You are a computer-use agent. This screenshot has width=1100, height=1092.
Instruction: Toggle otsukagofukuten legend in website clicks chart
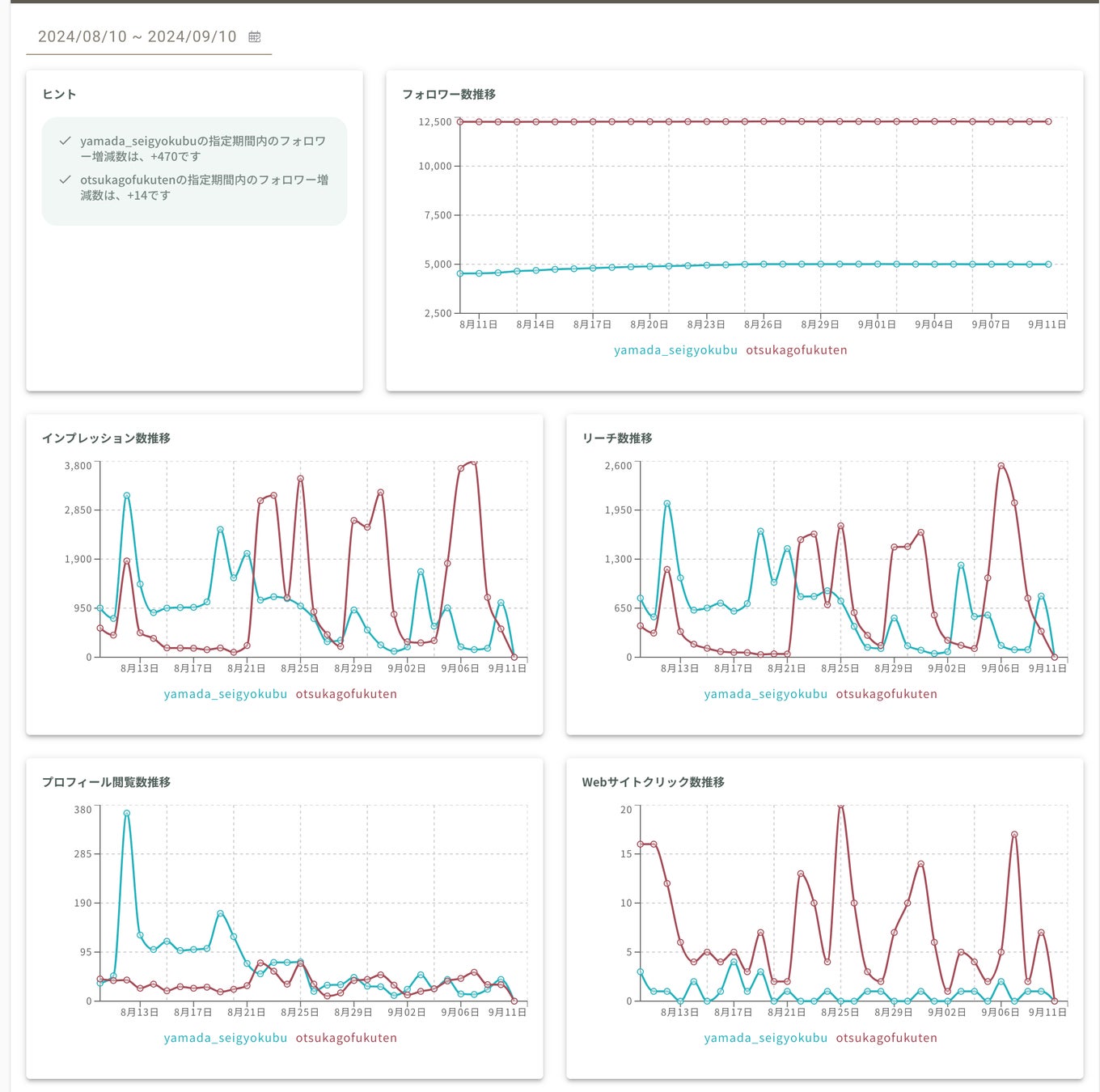[886, 1038]
